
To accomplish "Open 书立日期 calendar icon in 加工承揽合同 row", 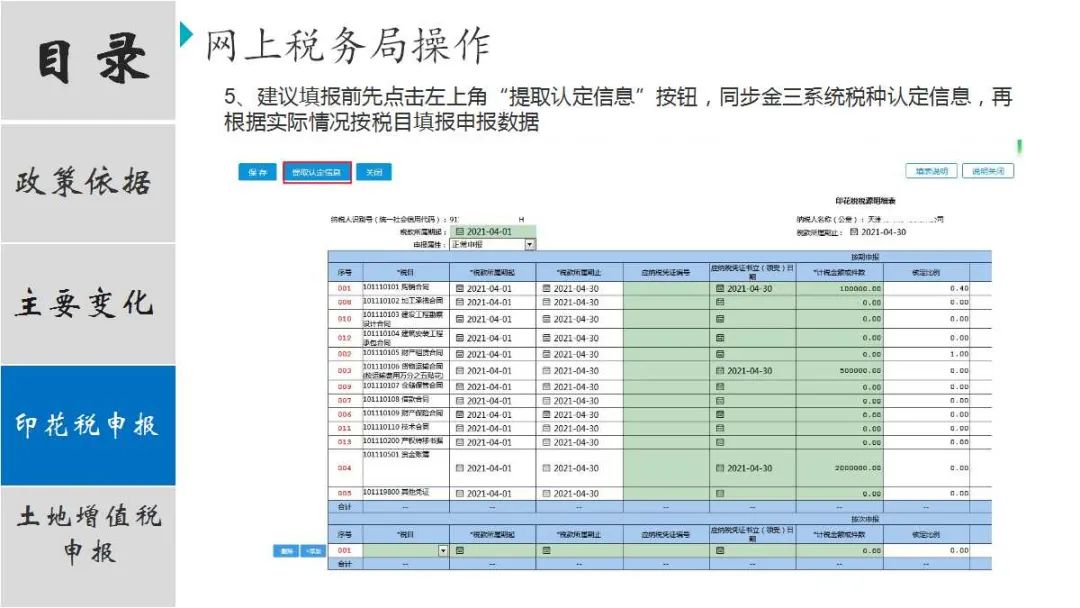I will (x=720, y=302).
